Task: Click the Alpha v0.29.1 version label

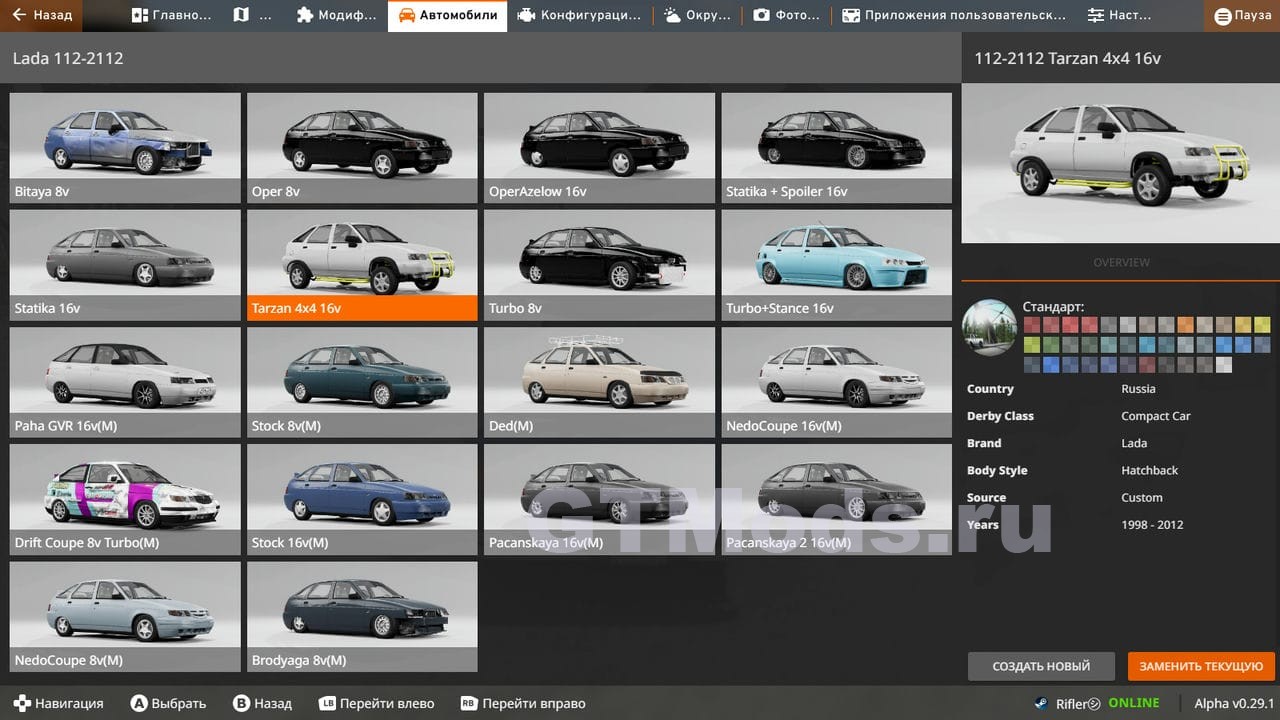Action: pos(1234,703)
